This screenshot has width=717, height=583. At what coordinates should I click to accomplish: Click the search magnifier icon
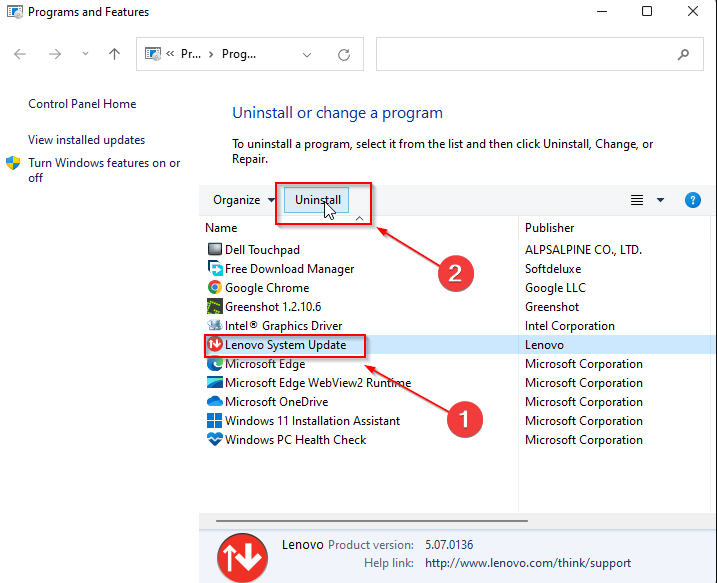tap(683, 55)
